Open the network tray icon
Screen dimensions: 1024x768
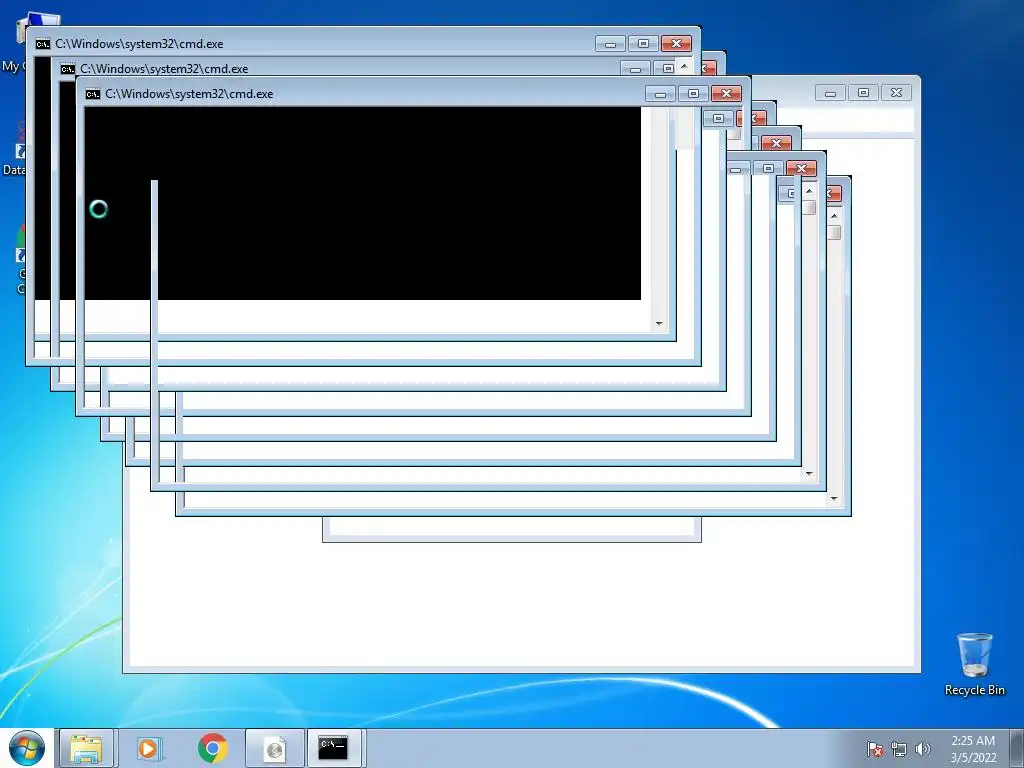899,749
